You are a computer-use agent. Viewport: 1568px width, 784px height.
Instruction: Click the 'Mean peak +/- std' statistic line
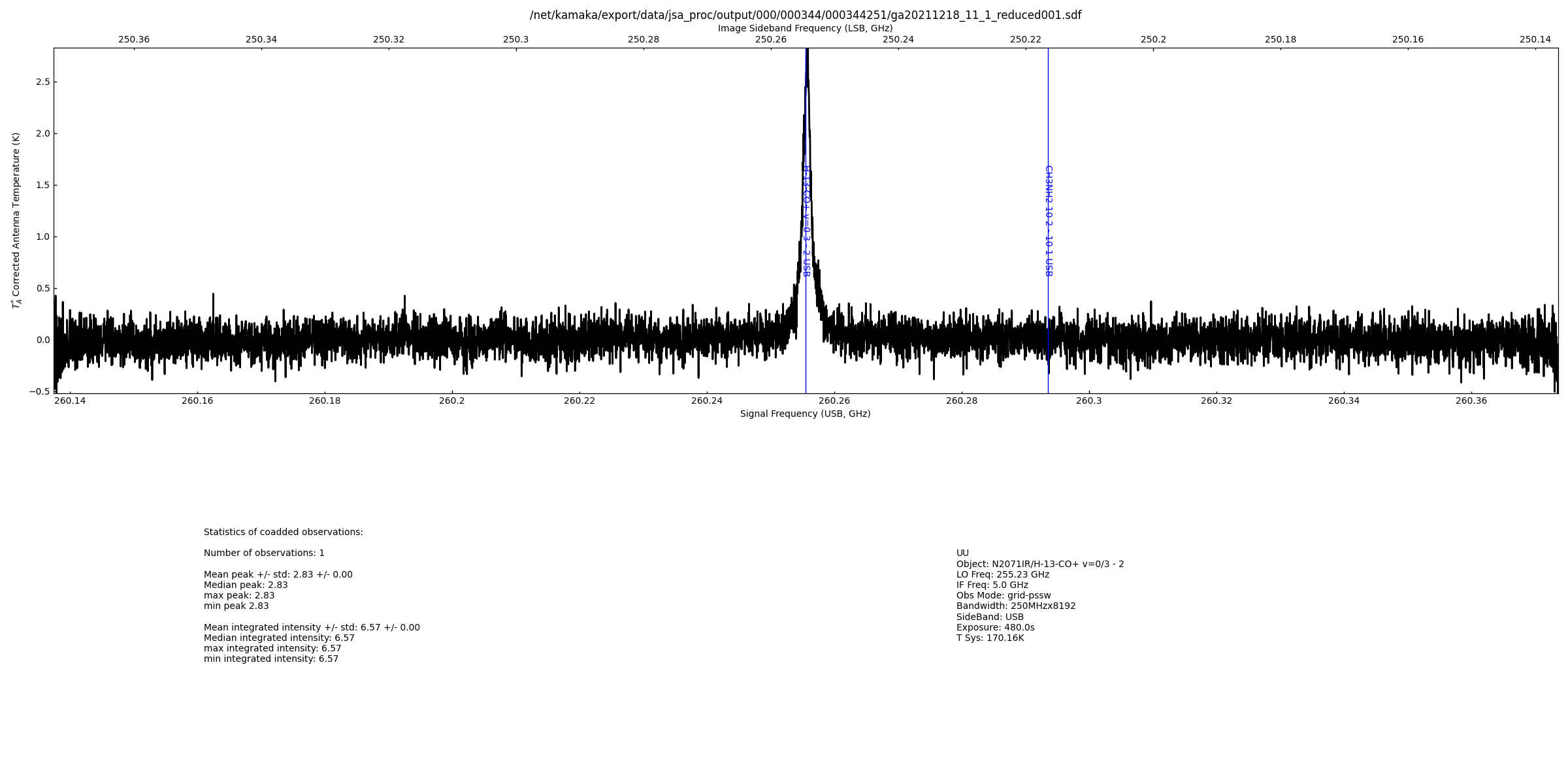point(278,574)
